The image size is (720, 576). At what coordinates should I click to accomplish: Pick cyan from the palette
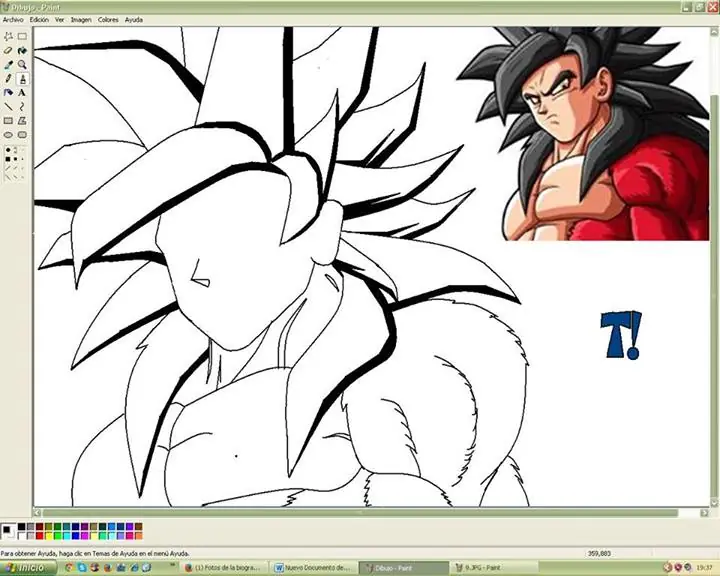point(67,536)
